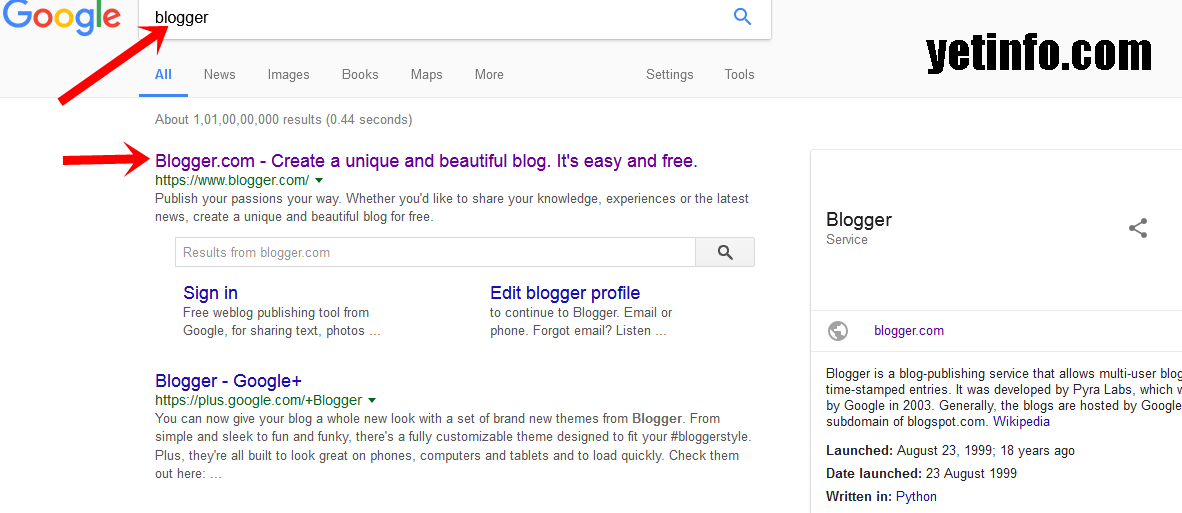Open the Blogger.com result title link
The height and width of the screenshot is (513, 1182).
pyautogui.click(x=426, y=161)
